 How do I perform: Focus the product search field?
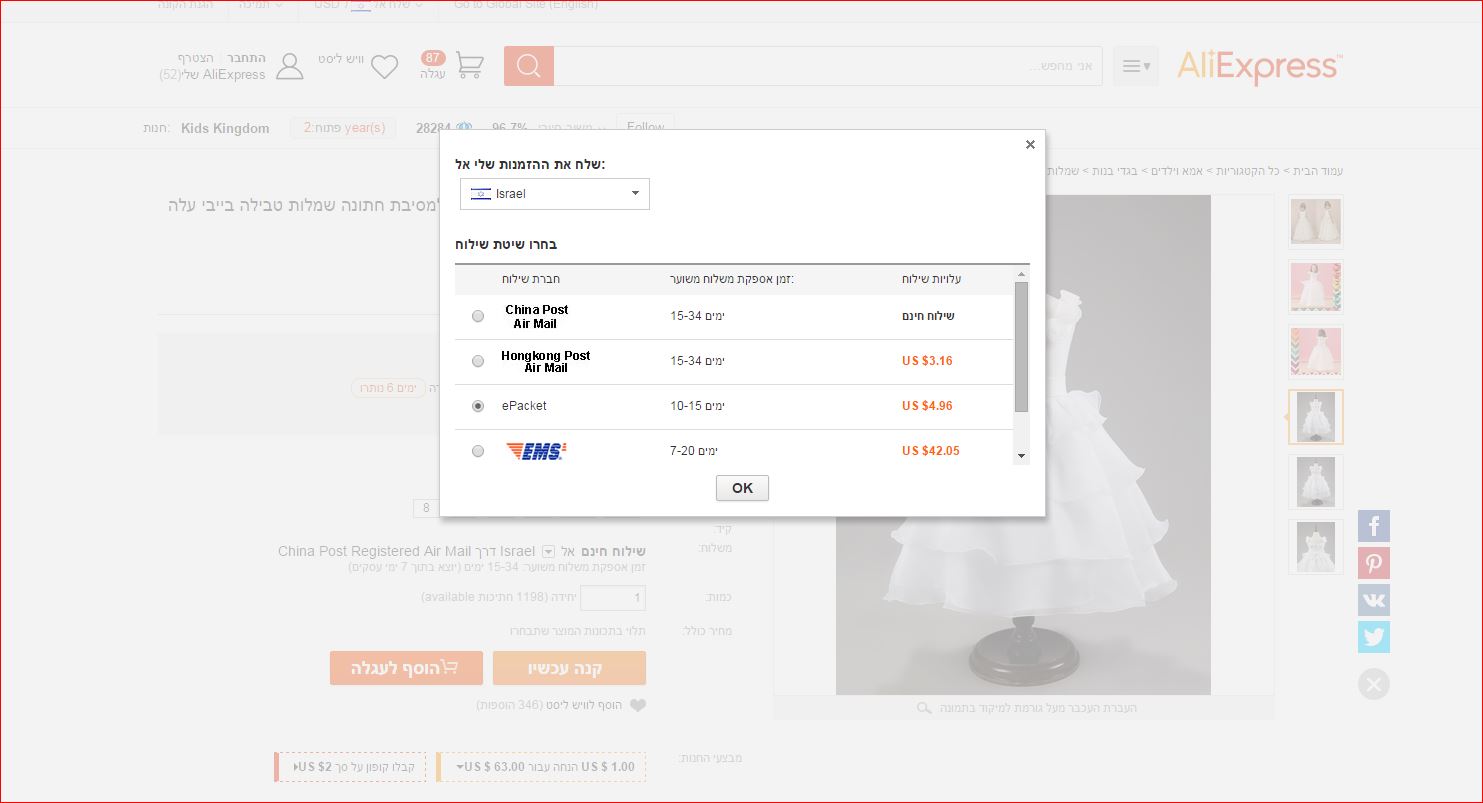point(828,66)
